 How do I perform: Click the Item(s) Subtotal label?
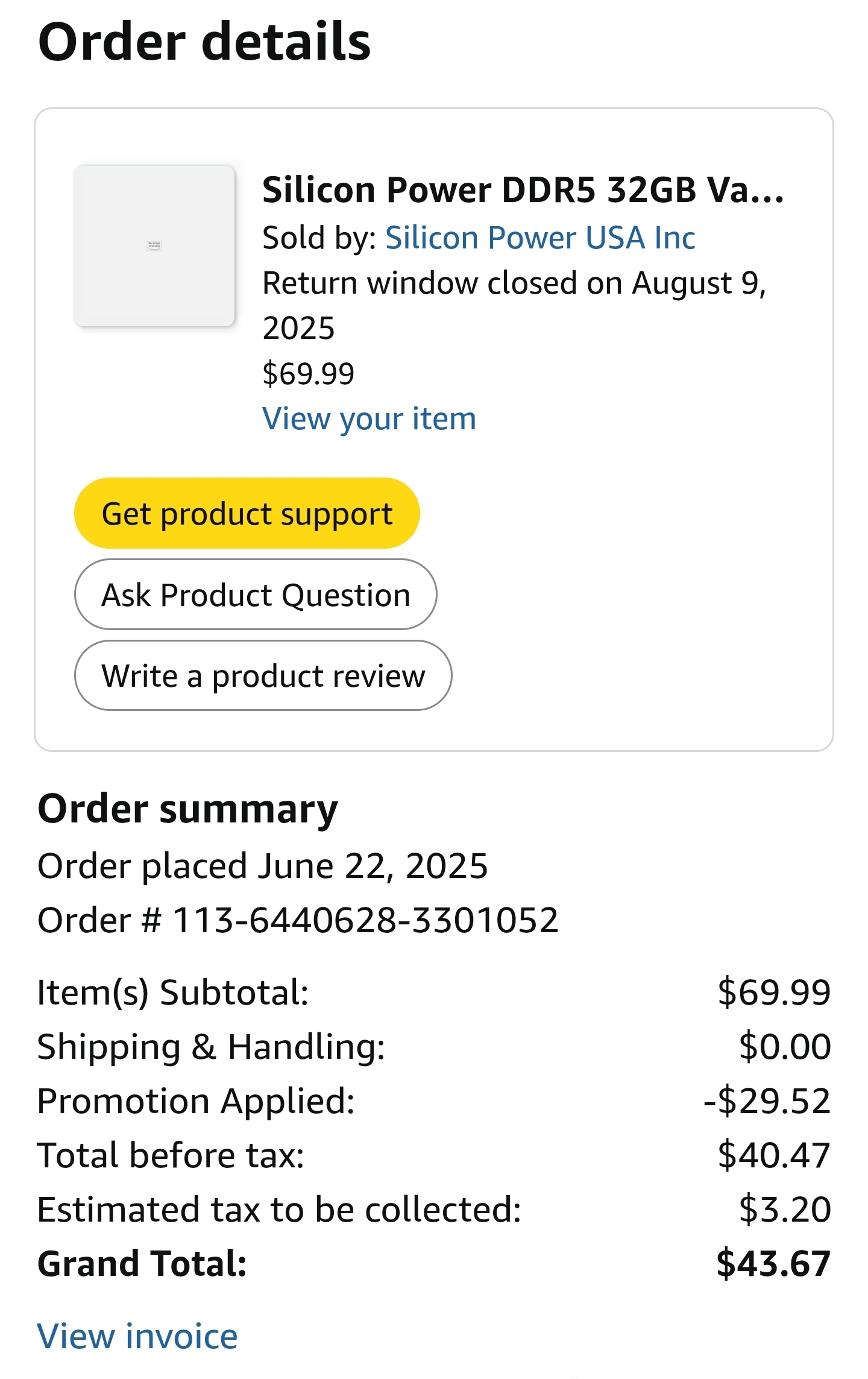[173, 992]
